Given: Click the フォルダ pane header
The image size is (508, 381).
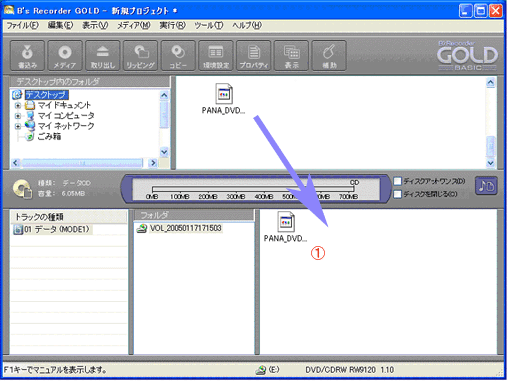Looking at the screenshot, I should 194,215.
